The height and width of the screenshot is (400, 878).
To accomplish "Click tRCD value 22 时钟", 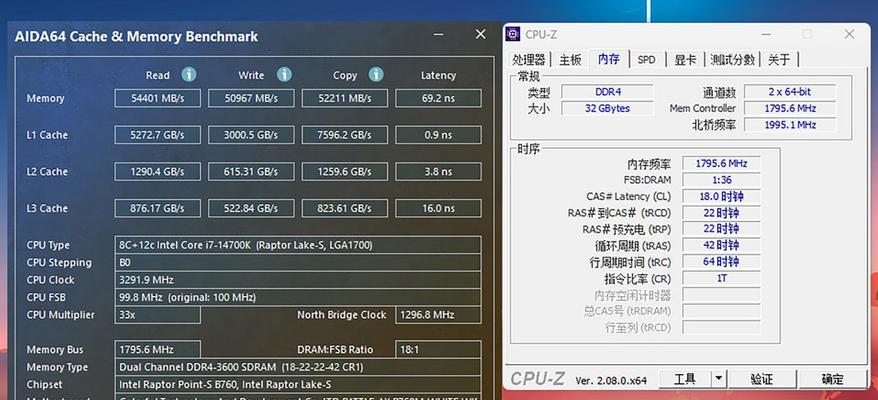I will point(721,213).
